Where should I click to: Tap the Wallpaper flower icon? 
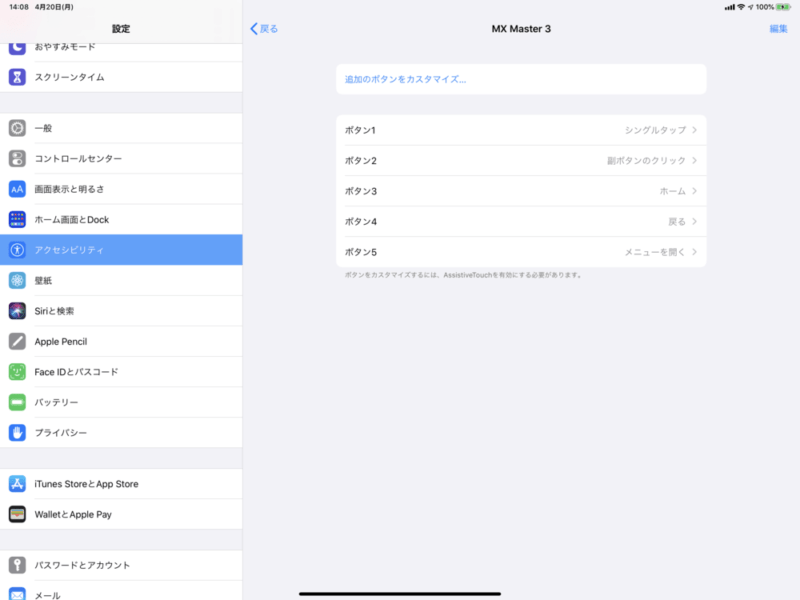[x=17, y=281]
